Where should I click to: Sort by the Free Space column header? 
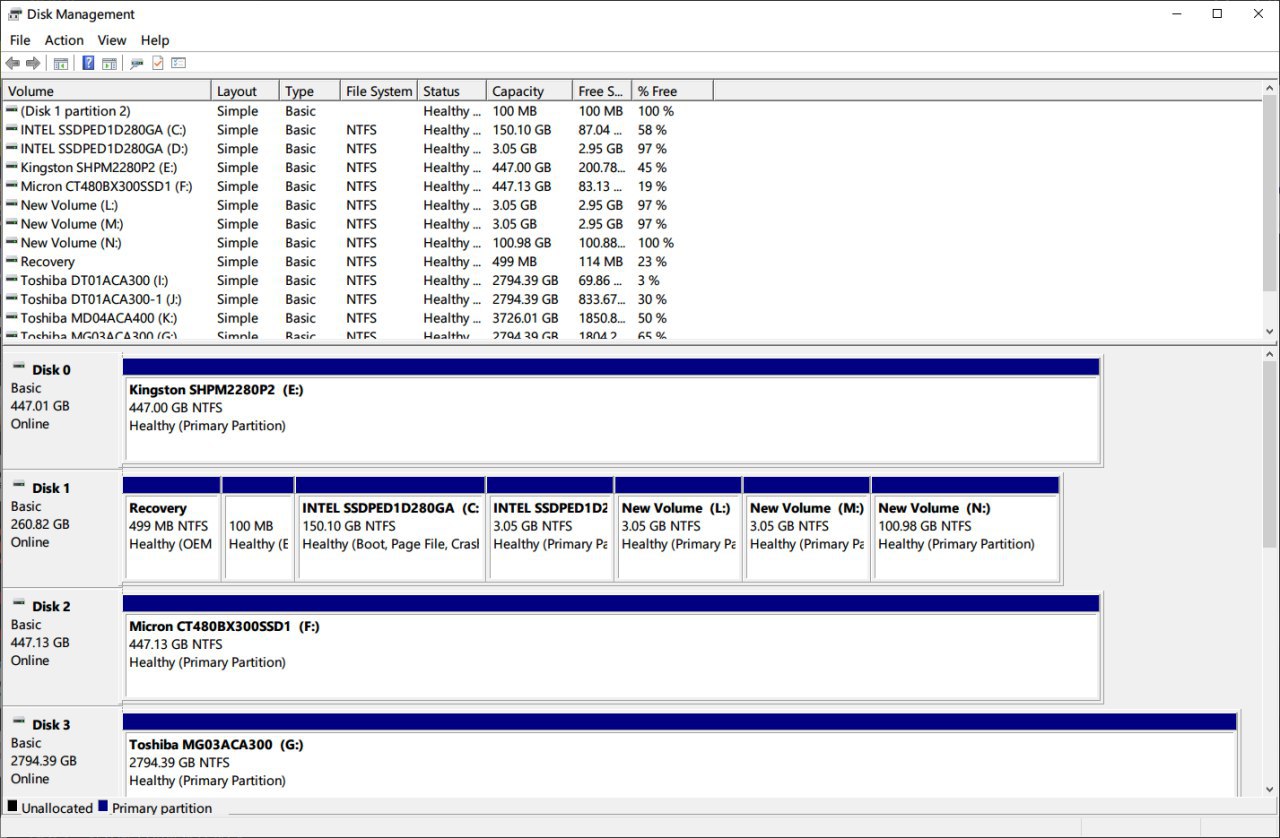point(603,91)
